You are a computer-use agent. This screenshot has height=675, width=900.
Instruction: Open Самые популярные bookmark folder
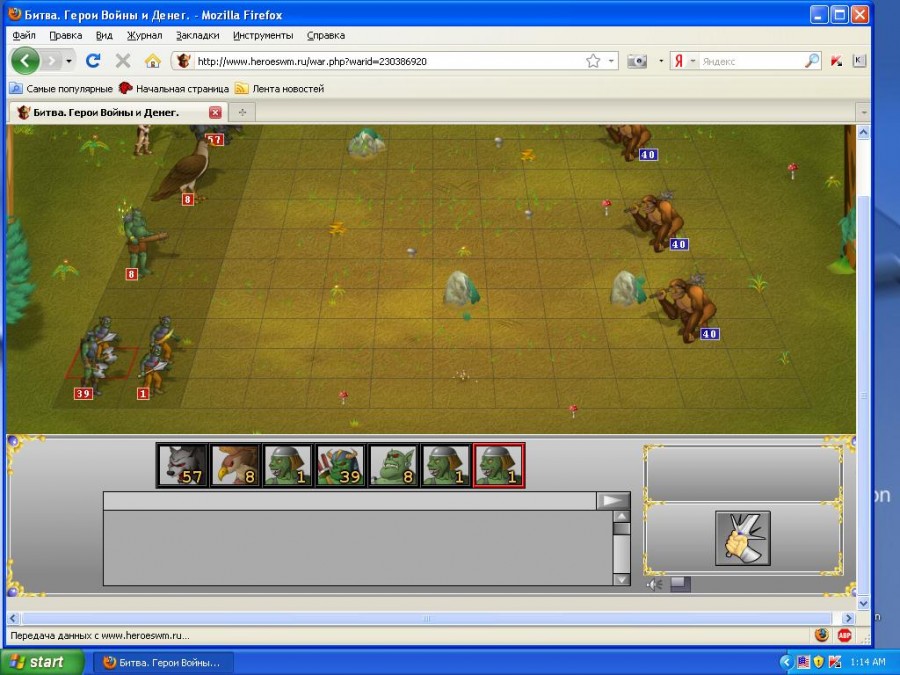(61, 89)
